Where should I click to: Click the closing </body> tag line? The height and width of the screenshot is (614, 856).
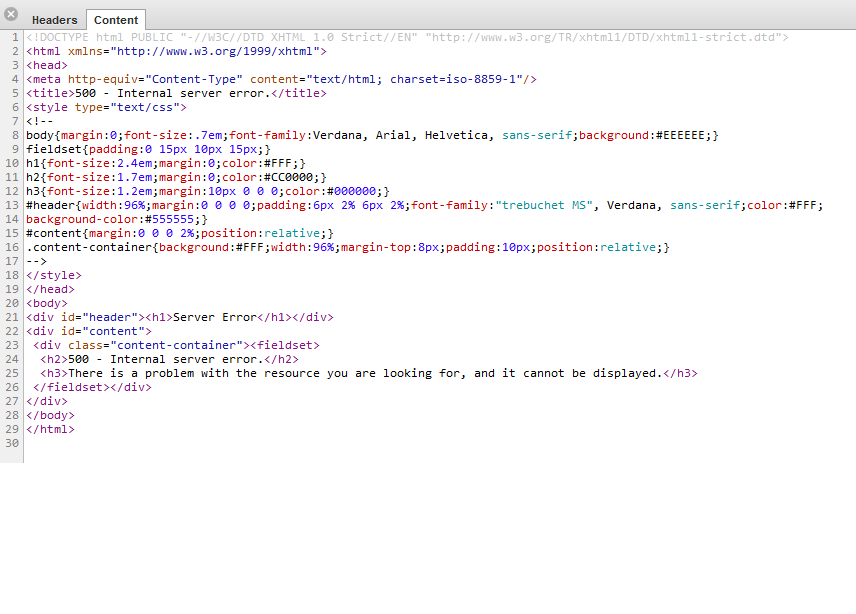point(50,415)
